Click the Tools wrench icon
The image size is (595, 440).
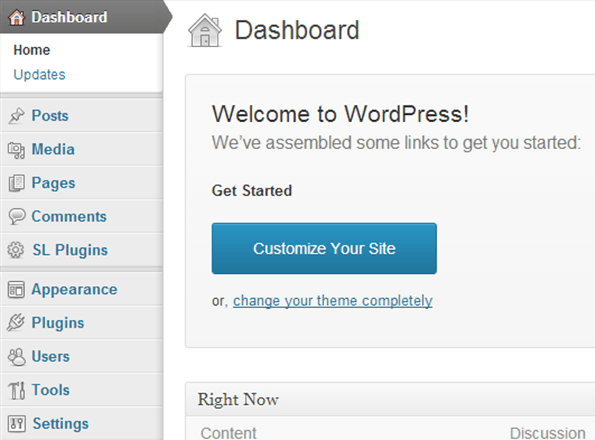pyautogui.click(x=17, y=390)
